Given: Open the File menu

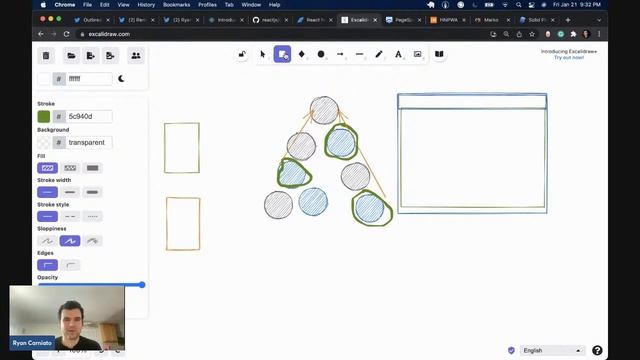Looking at the screenshot, I should click(87, 5).
